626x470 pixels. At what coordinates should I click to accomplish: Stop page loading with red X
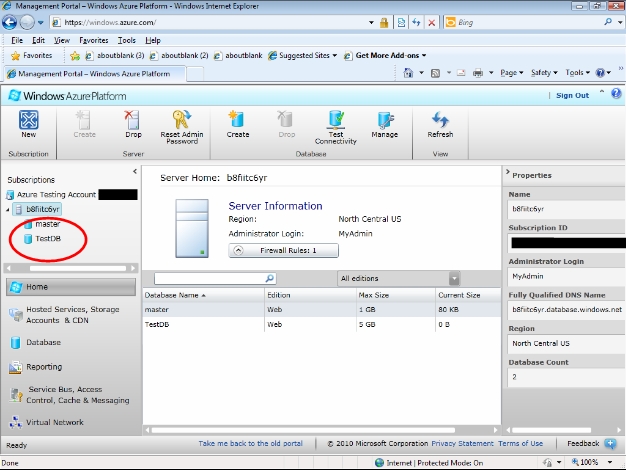[x=432, y=23]
